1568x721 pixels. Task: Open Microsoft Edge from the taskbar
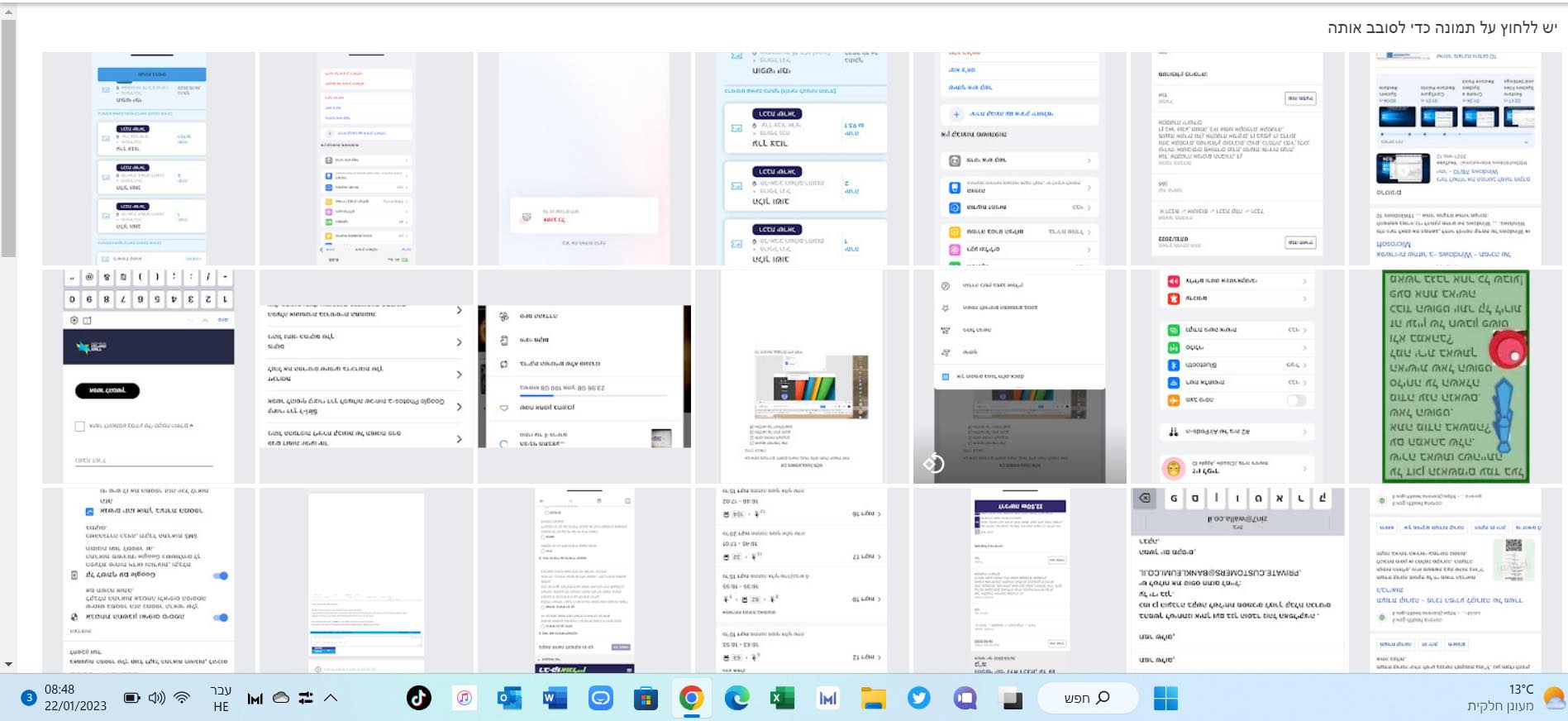point(736,699)
